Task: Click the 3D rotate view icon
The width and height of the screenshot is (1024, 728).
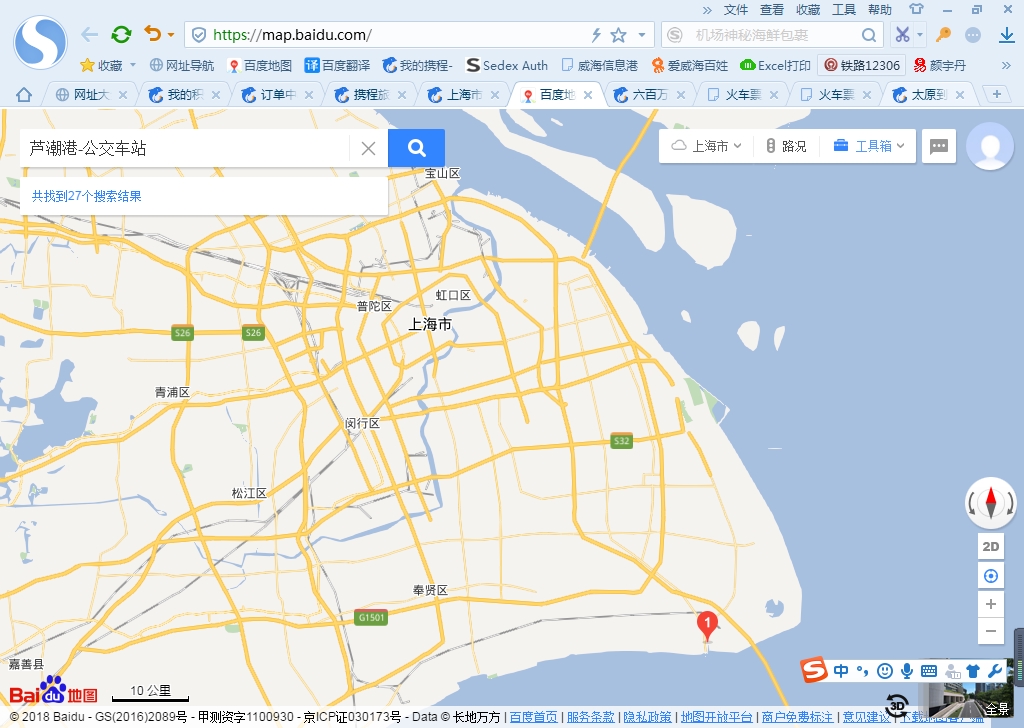Action: (898, 705)
